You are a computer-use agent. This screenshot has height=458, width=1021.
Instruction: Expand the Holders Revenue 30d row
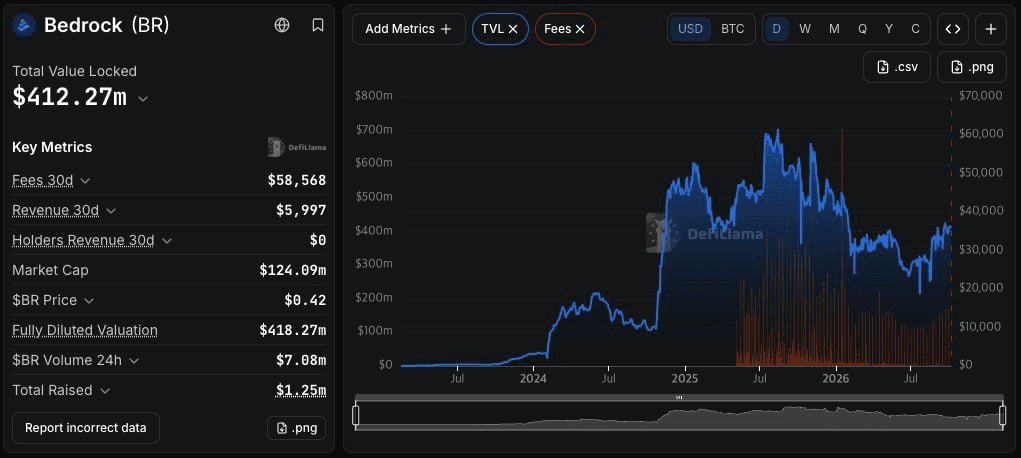(169, 240)
